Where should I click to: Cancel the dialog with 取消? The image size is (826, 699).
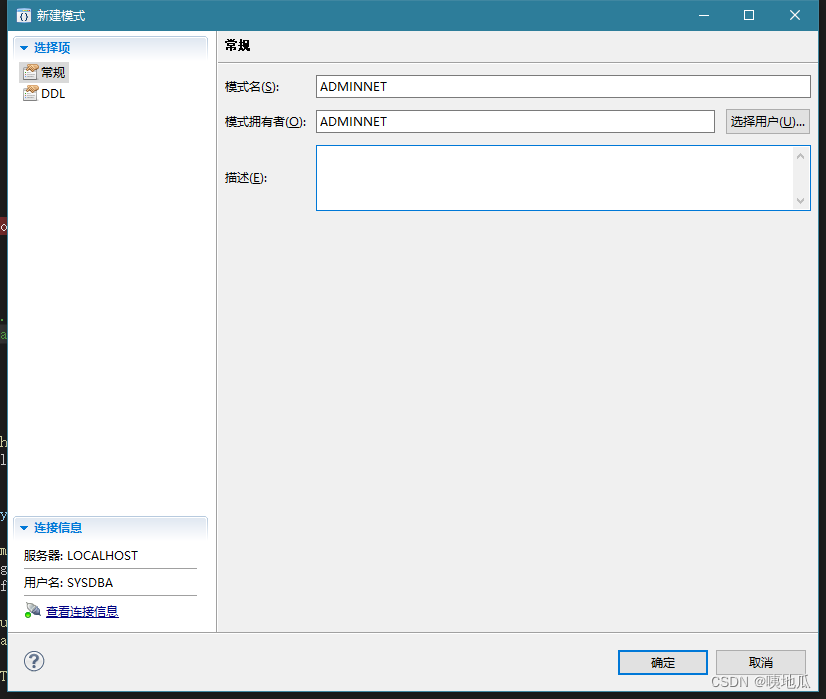[760, 662]
